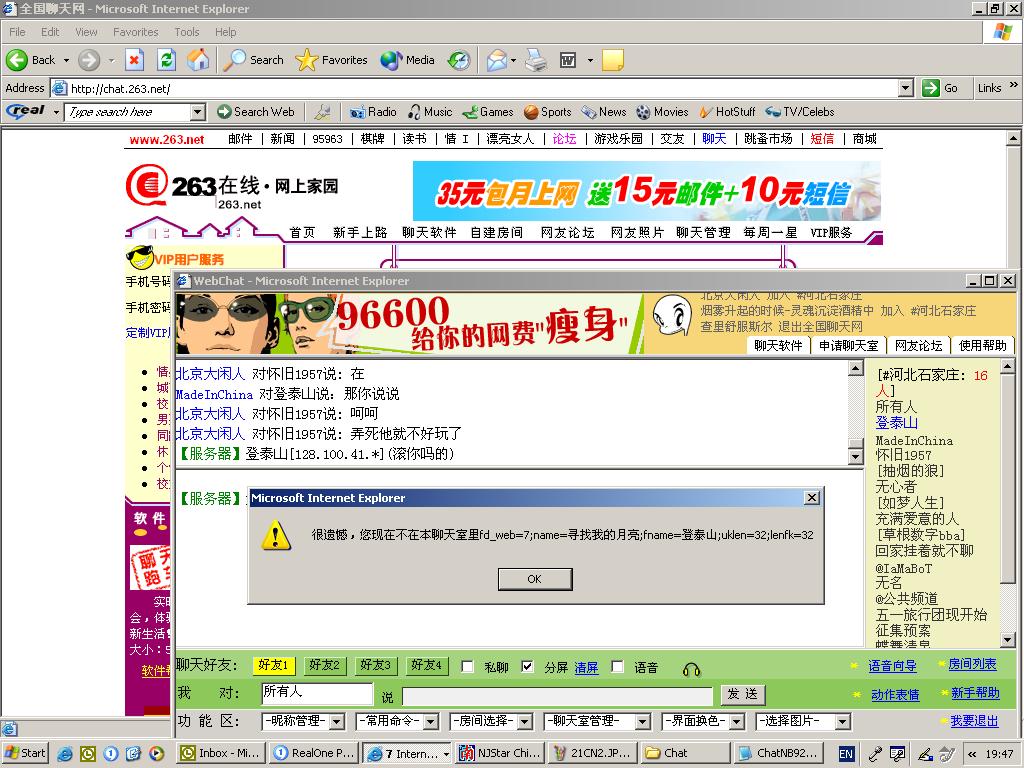Open Movies in Real toolbar
Image resolution: width=1024 pixels, height=768 pixels.
(662, 112)
